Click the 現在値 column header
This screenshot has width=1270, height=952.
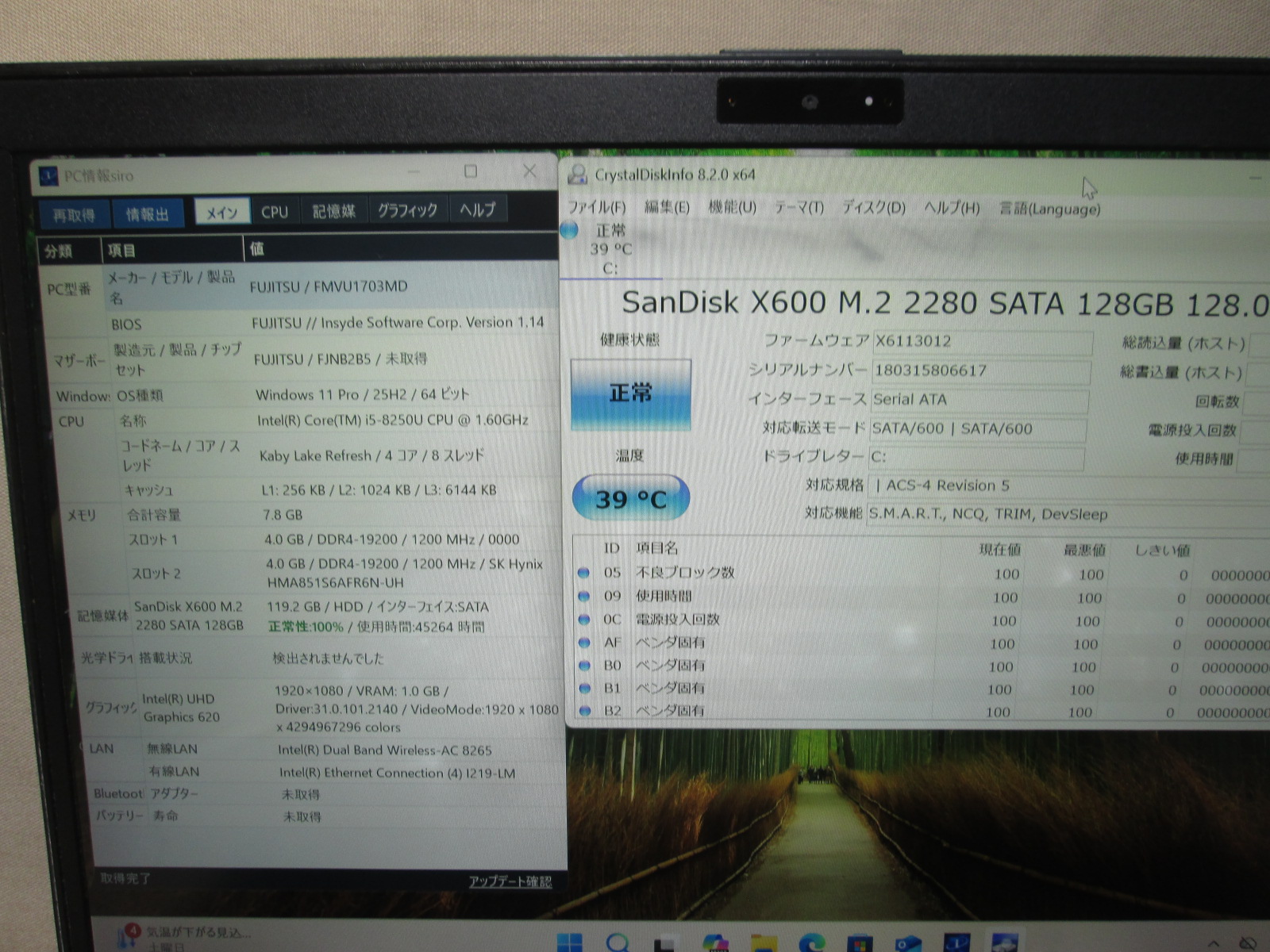(999, 550)
